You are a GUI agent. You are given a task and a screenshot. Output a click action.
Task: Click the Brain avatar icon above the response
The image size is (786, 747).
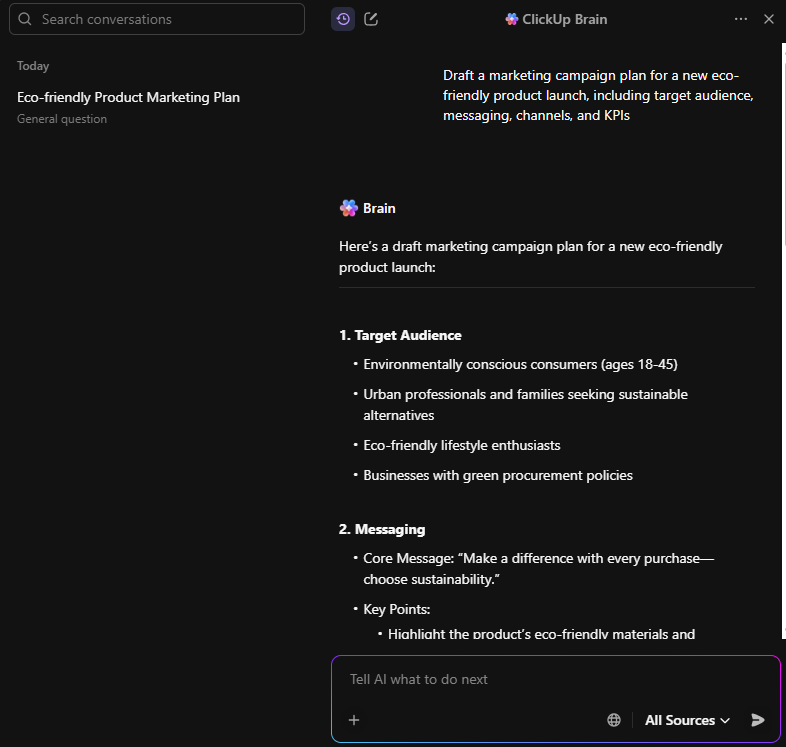pos(349,208)
